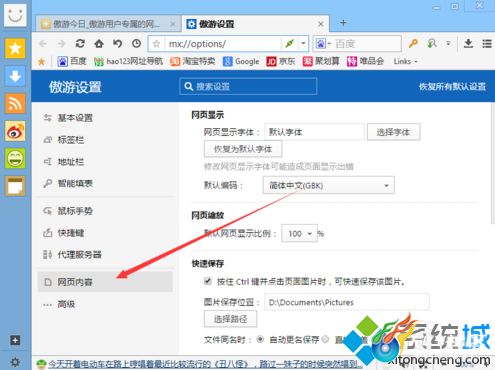Go forward to next page
This screenshot has width=495, height=370.
[61, 44]
